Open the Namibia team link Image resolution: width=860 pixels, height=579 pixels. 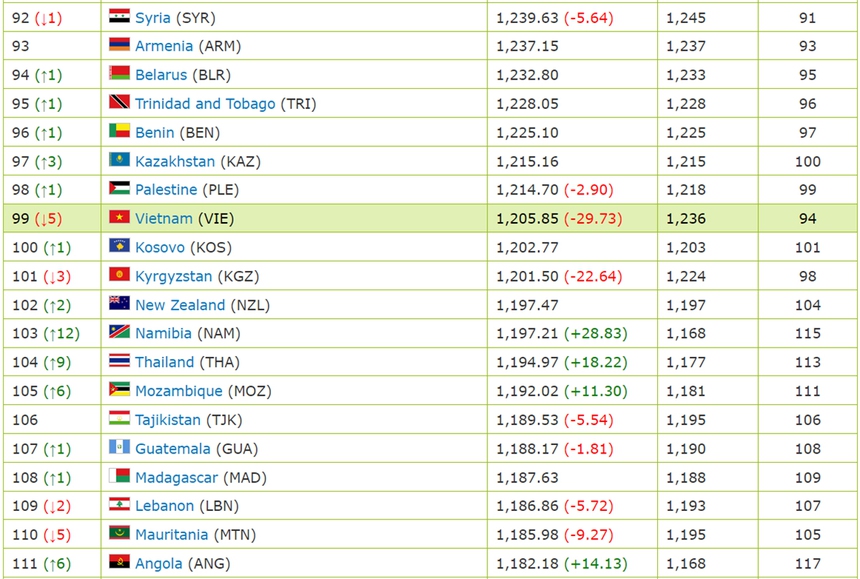(x=164, y=334)
